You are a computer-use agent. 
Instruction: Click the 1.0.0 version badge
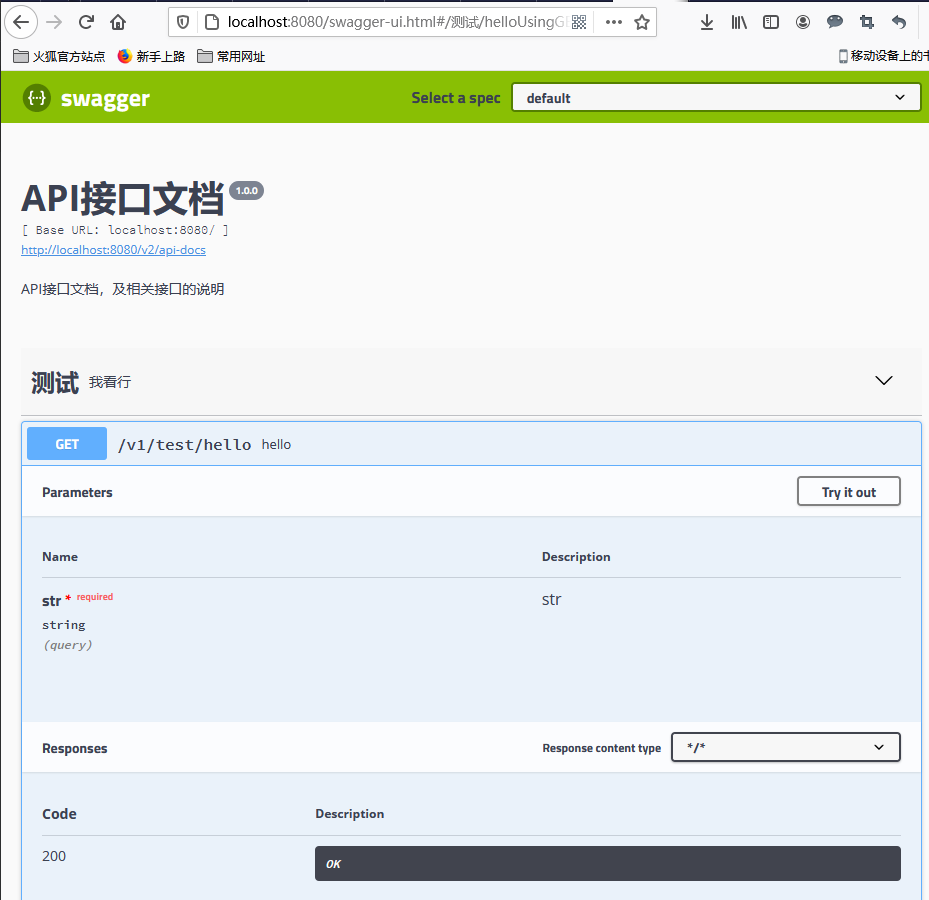[246, 191]
